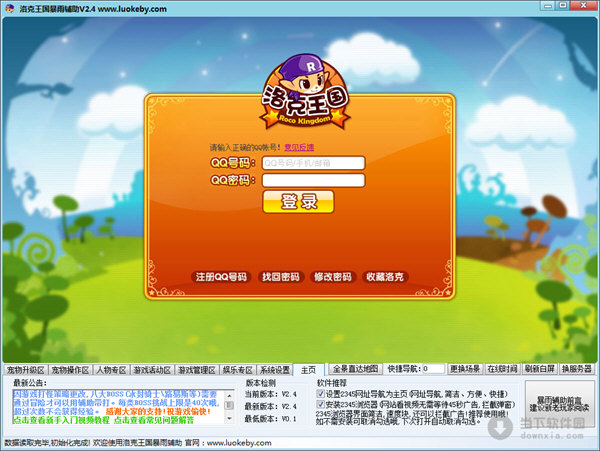
Task: Switch to the 娱乐专区 tab
Action: pos(237,370)
